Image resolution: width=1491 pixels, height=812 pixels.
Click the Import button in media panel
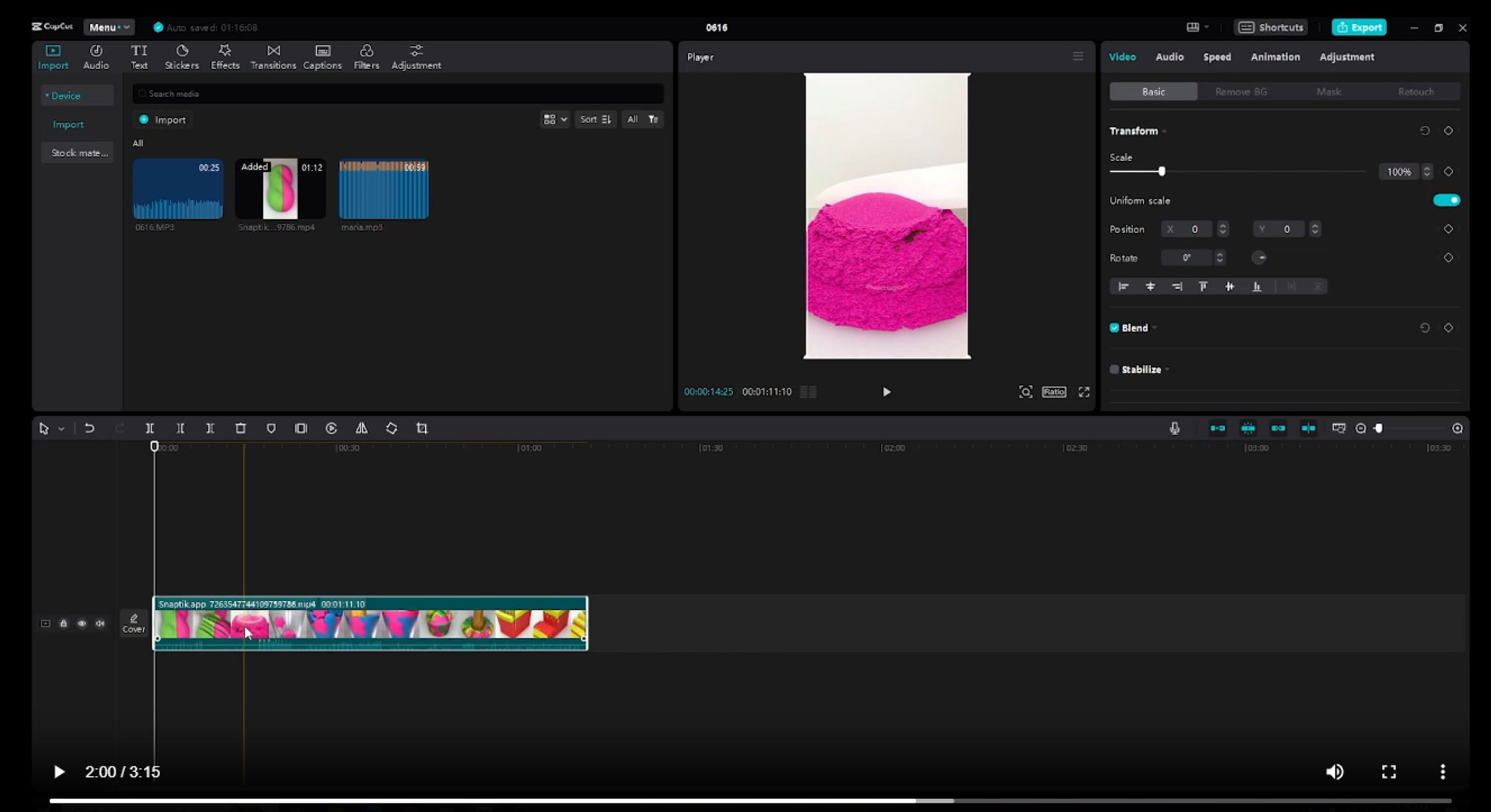coord(162,120)
